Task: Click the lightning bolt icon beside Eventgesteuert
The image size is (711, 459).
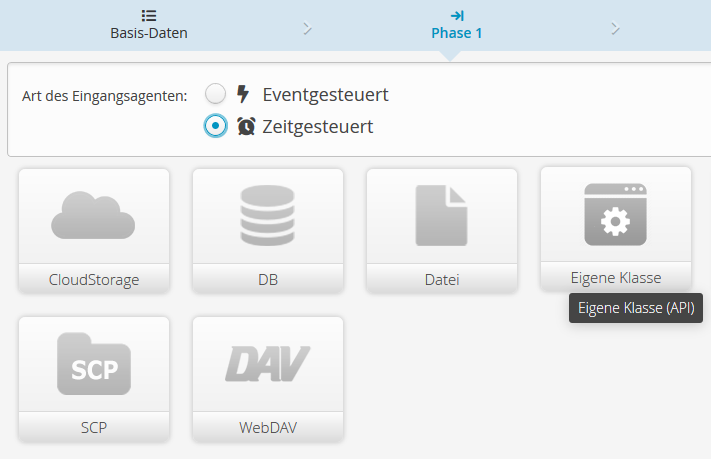Action: tap(243, 95)
